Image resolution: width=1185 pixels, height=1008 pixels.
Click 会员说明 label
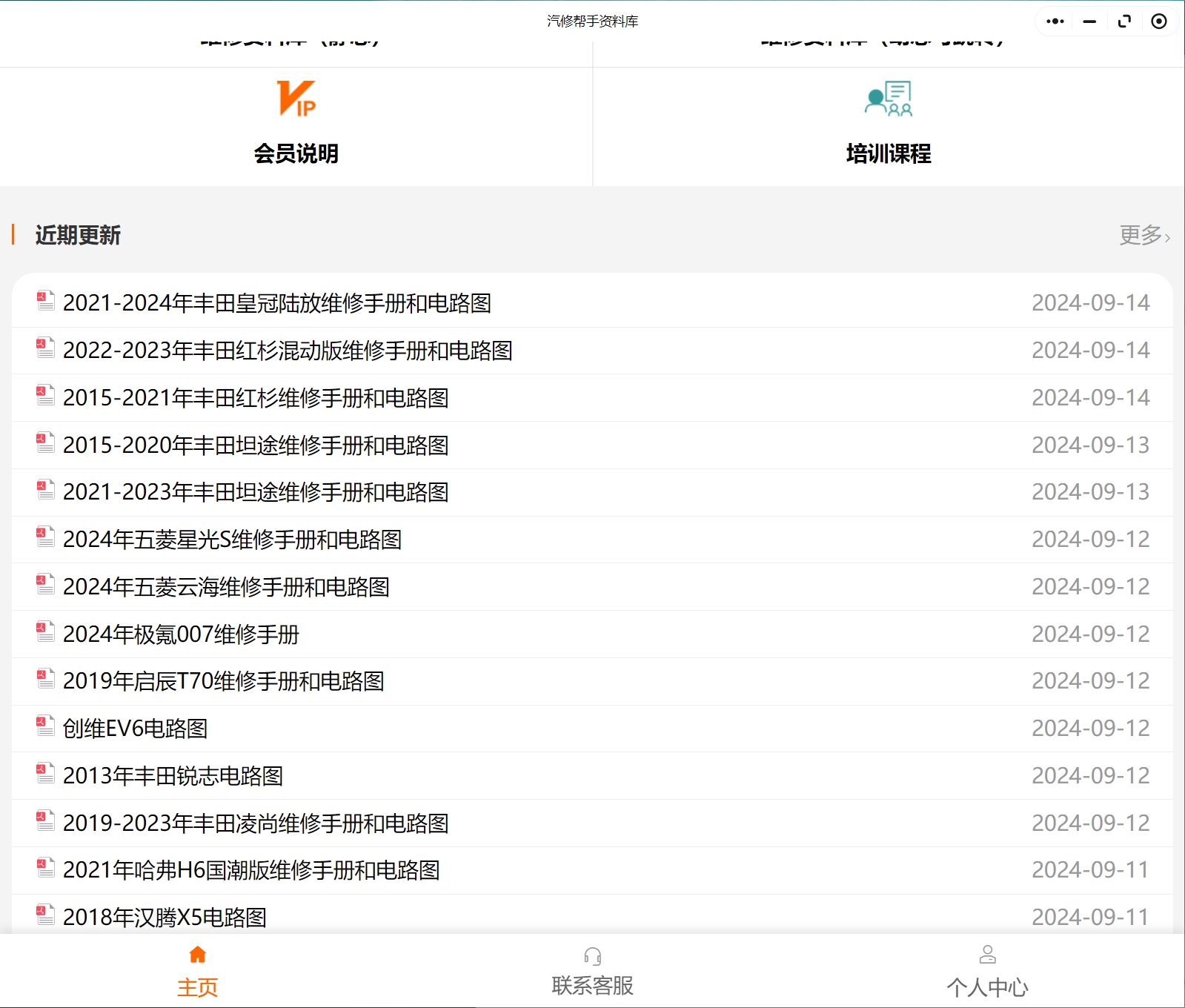tap(296, 153)
